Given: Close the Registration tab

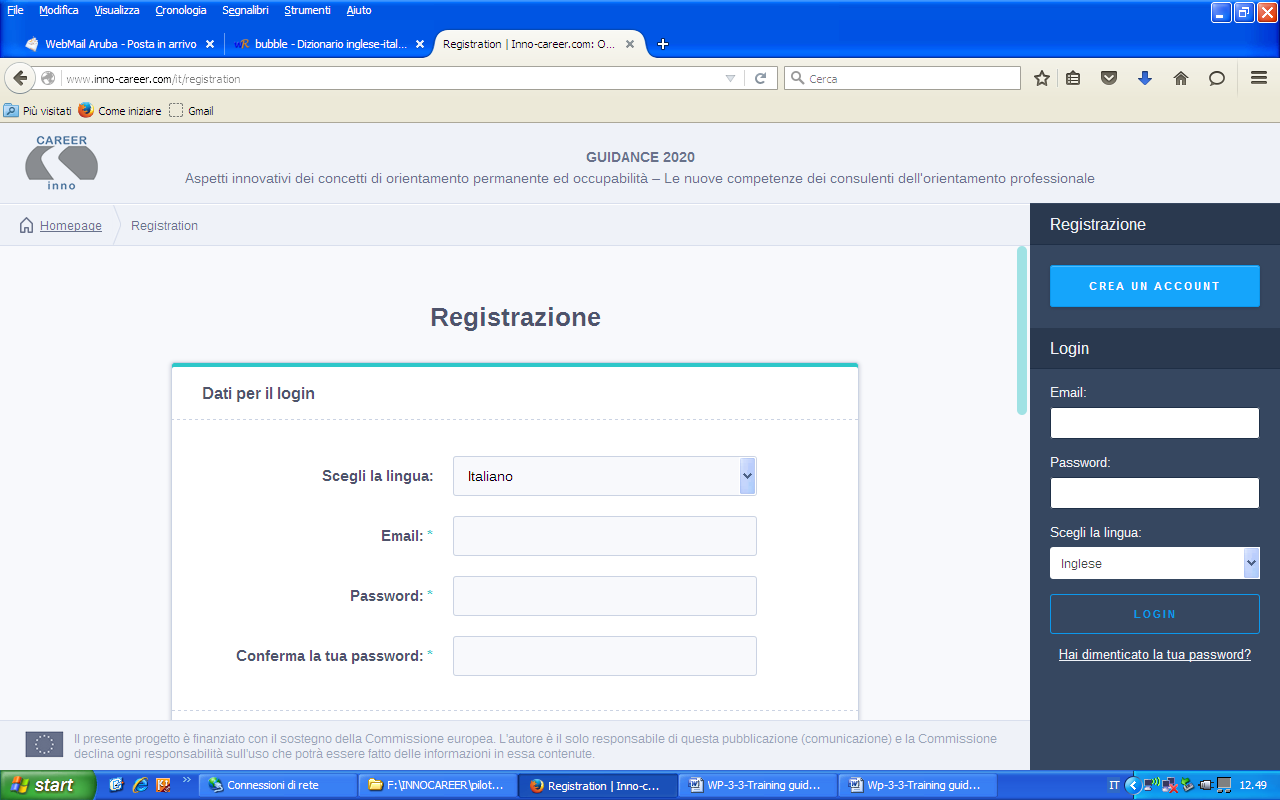Looking at the screenshot, I should [630, 44].
